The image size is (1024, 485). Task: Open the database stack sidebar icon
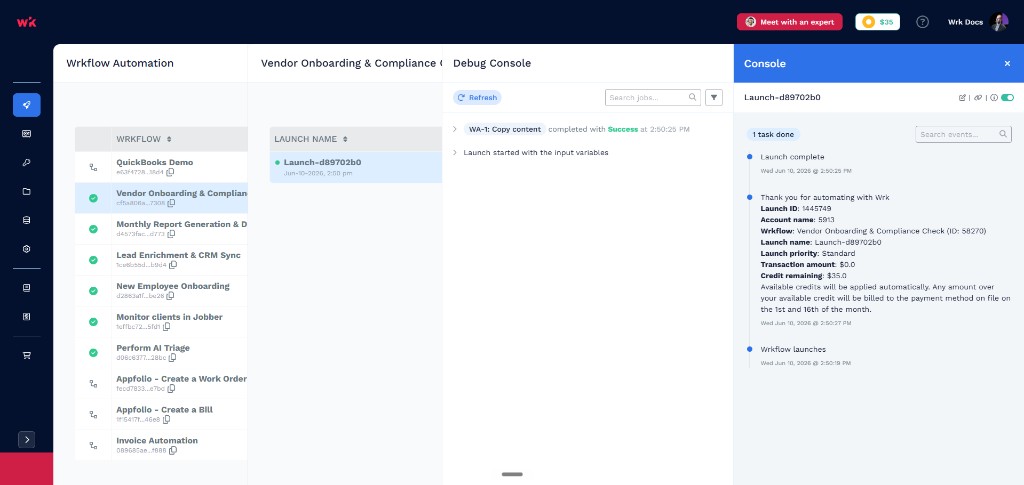27,220
